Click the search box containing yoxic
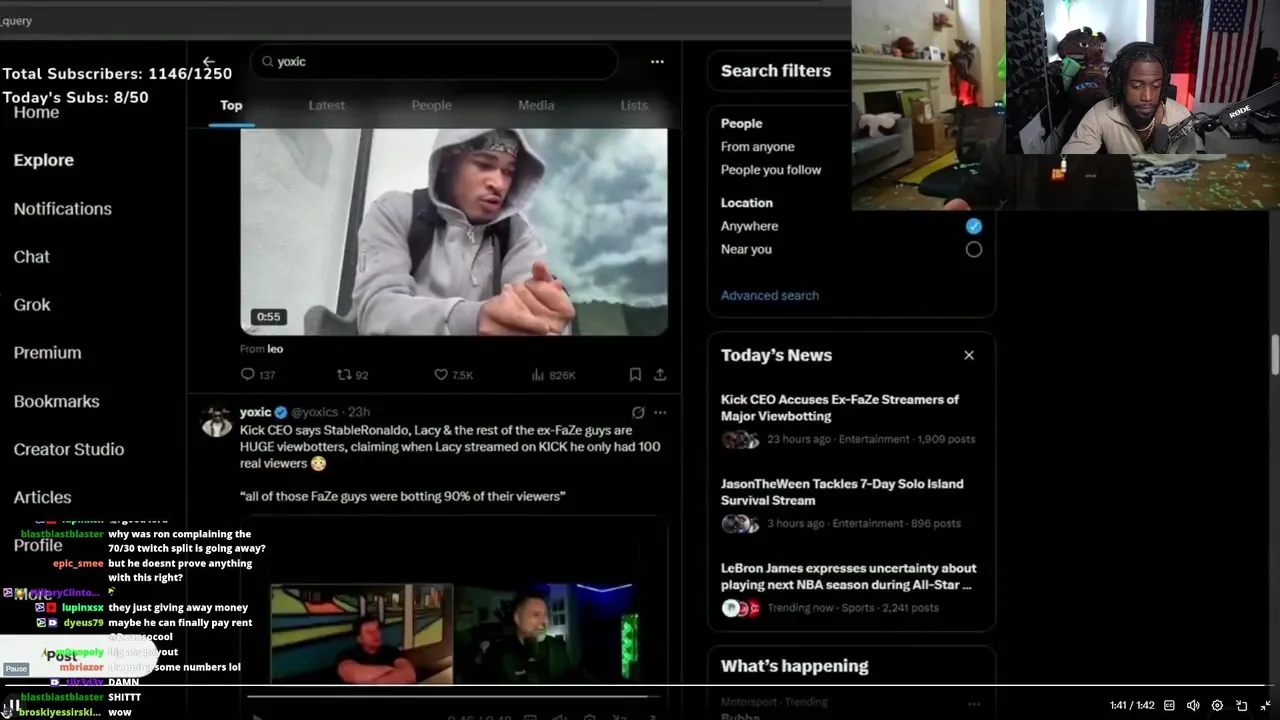The image size is (1280, 720). point(434,62)
